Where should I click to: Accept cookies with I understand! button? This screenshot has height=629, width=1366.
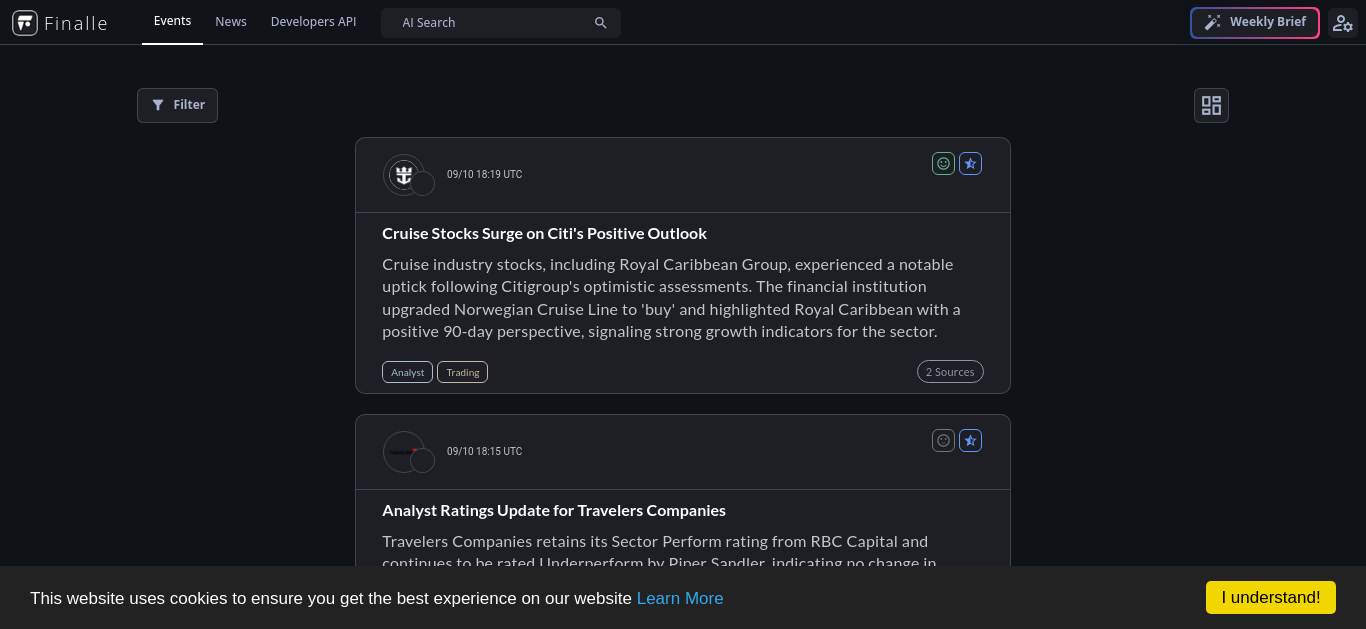pyautogui.click(x=1271, y=597)
